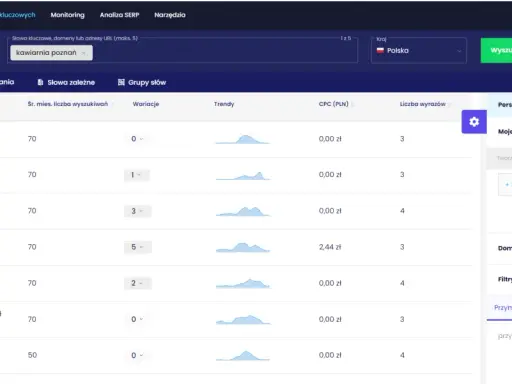Sort by Śr. mies. liczba wyszukiwań column
This screenshot has width=512, height=384.
click(68, 104)
